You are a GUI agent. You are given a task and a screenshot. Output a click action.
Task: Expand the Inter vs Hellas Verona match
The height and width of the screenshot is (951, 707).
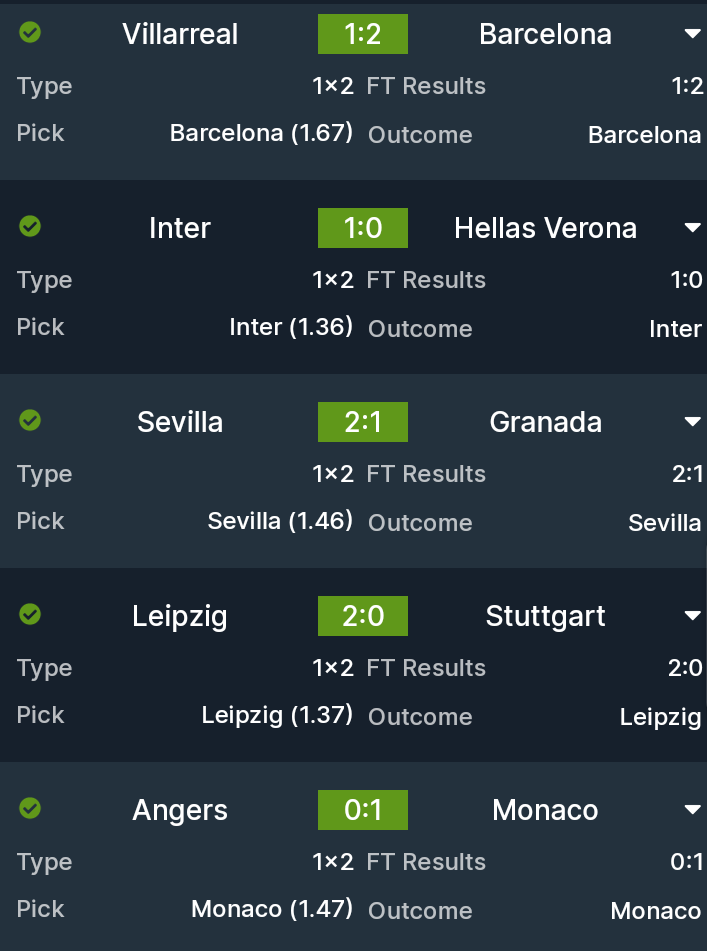(692, 228)
